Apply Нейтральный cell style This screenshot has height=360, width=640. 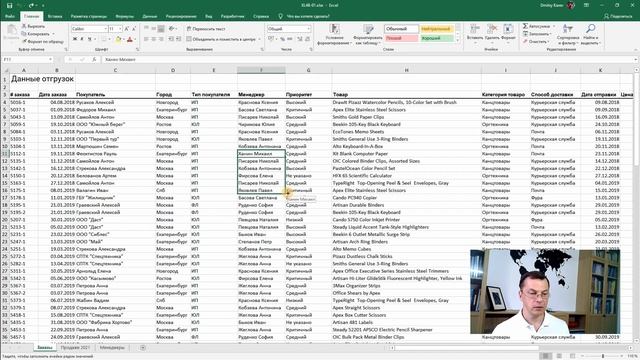(437, 29)
